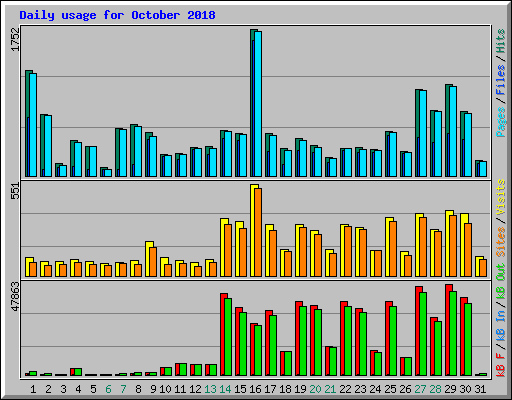512x400 pixels.
Task: Click the orange visits bar for day 25
Action: (393, 249)
